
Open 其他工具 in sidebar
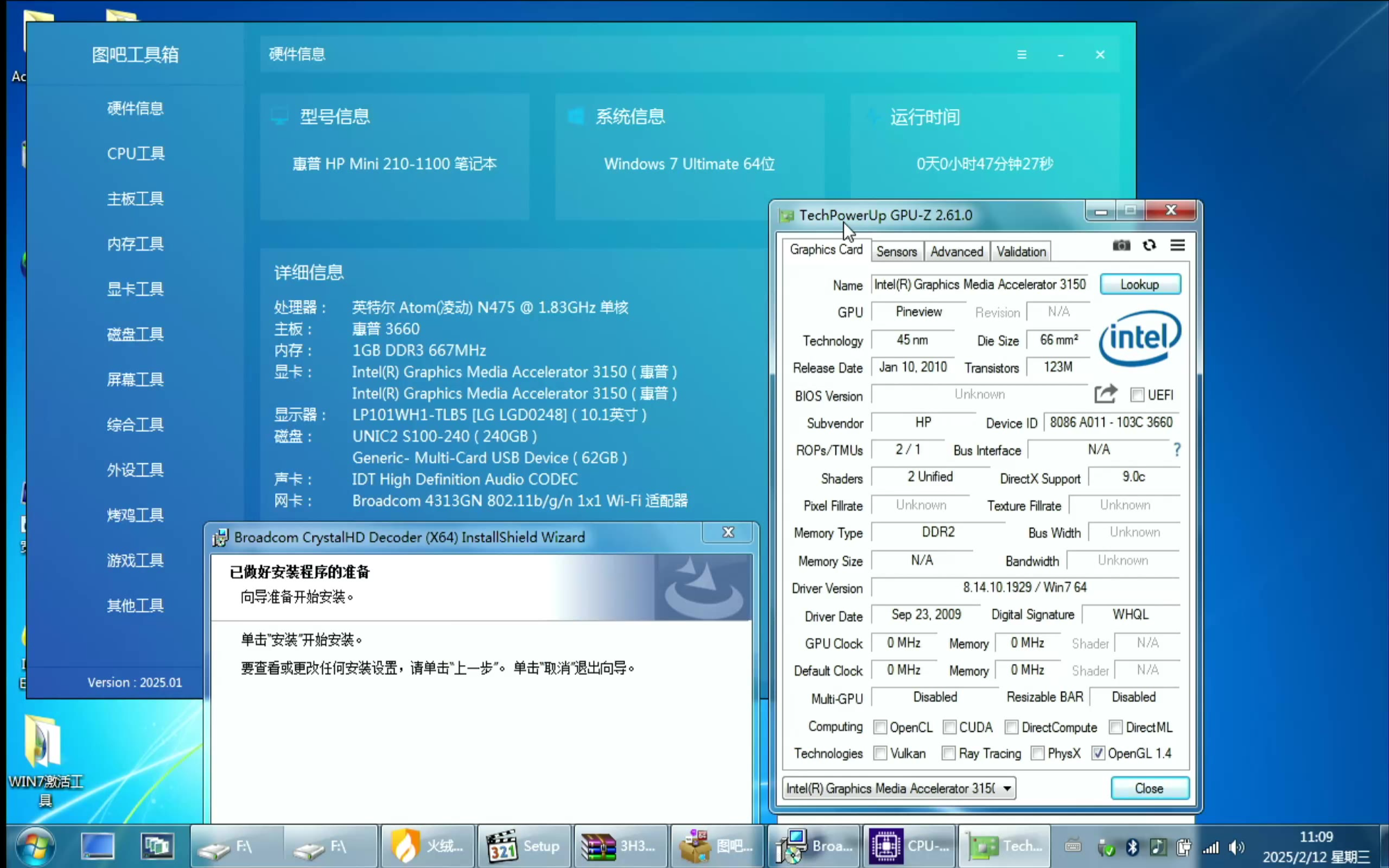pos(135,605)
